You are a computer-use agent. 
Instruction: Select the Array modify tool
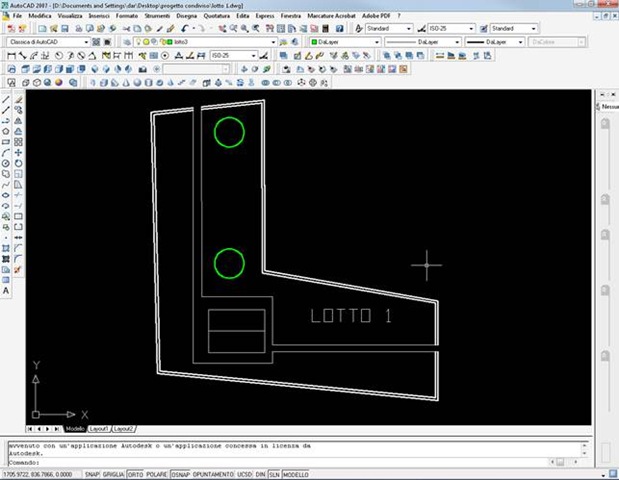[18, 142]
